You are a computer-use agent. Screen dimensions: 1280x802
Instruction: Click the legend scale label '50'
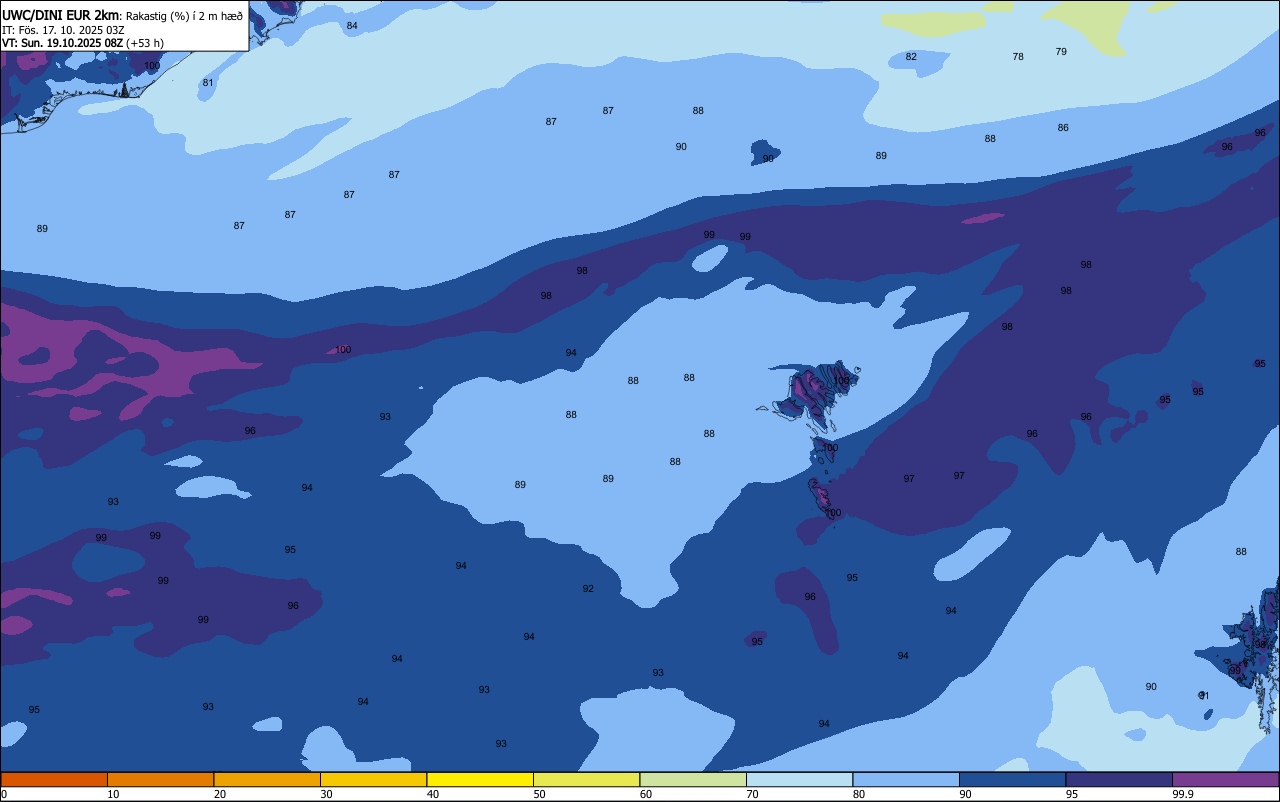[x=539, y=794]
